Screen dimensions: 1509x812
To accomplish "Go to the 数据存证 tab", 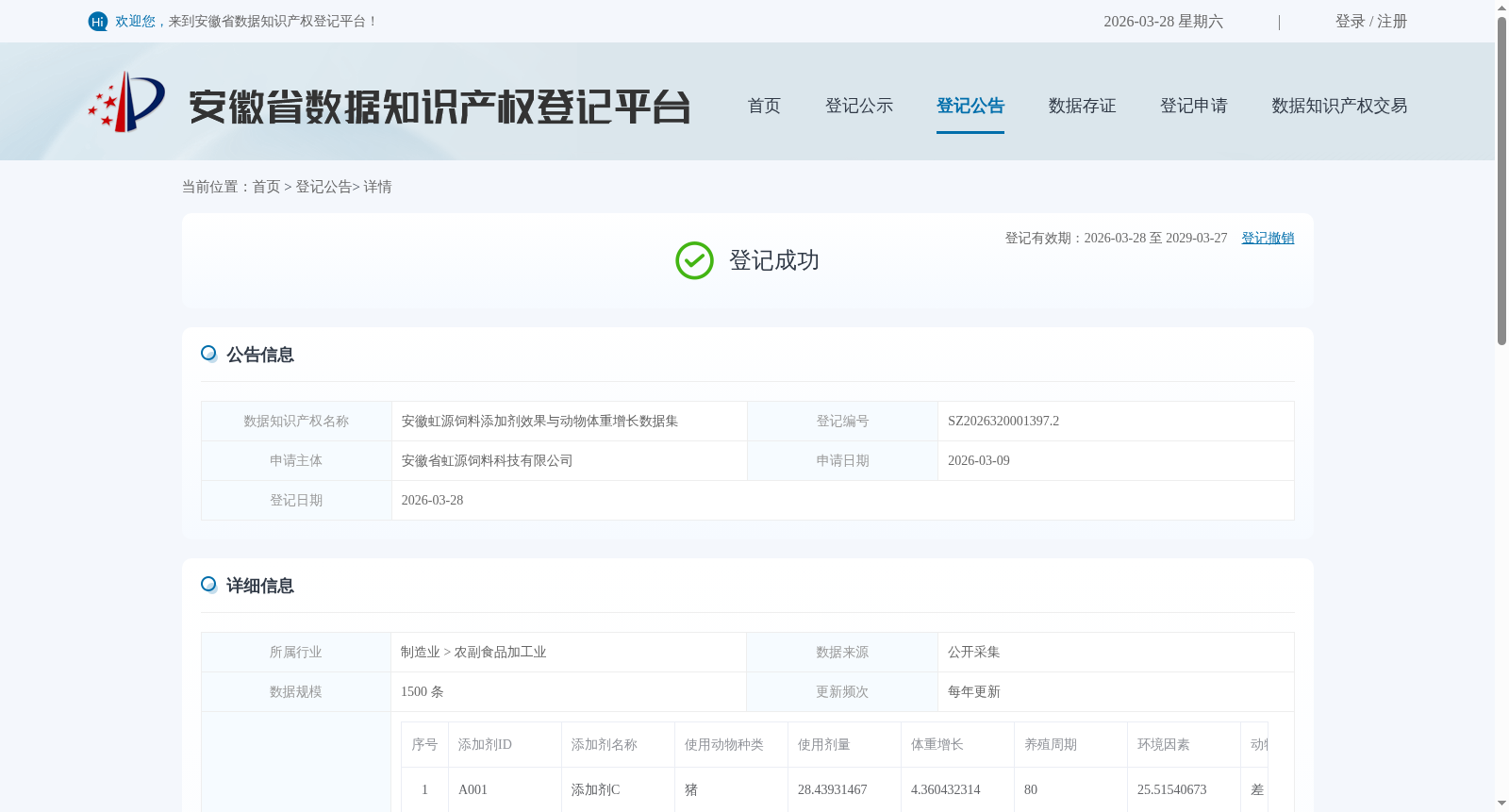I will [x=1082, y=106].
